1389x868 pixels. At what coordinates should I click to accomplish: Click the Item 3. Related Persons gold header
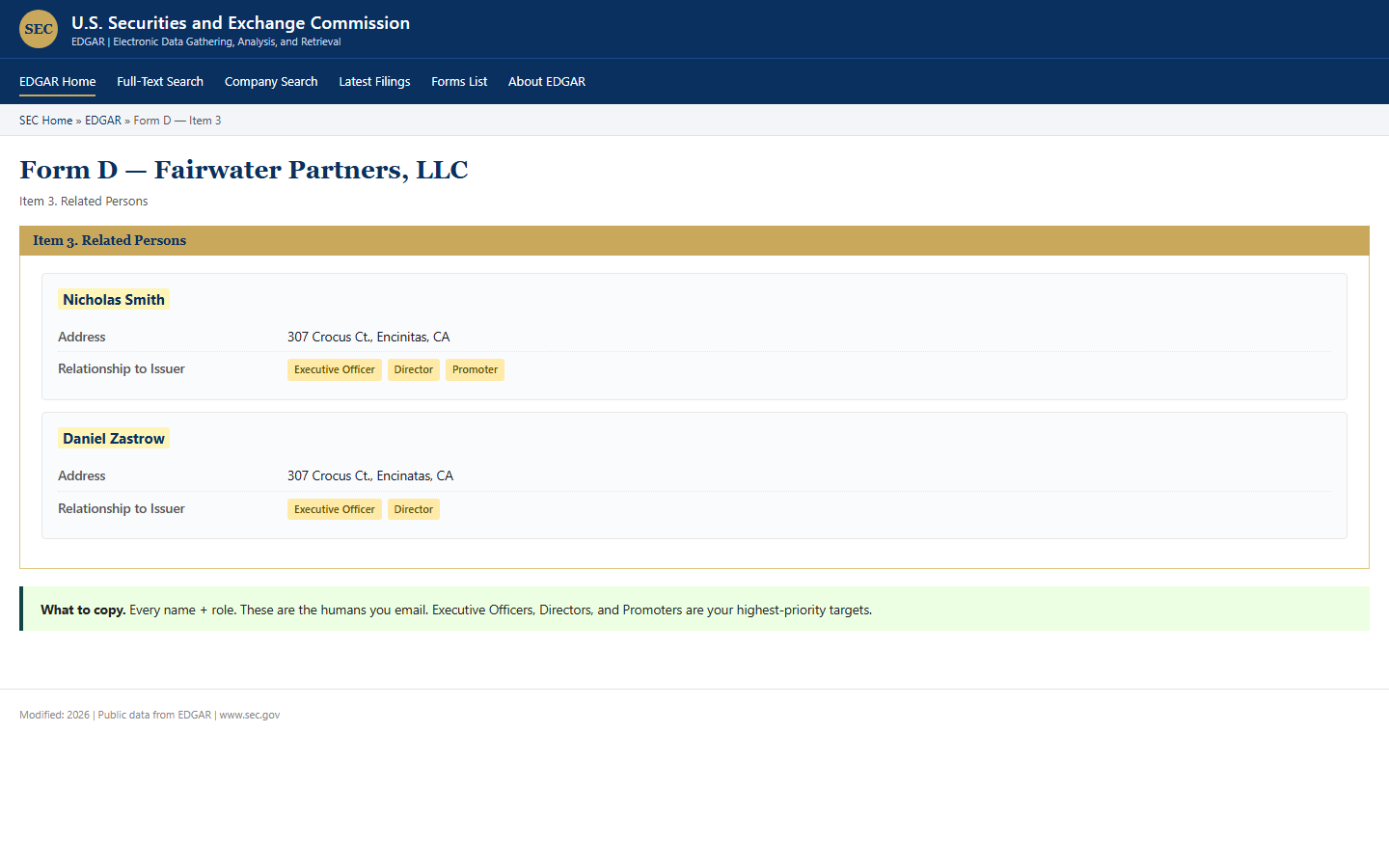(x=694, y=241)
